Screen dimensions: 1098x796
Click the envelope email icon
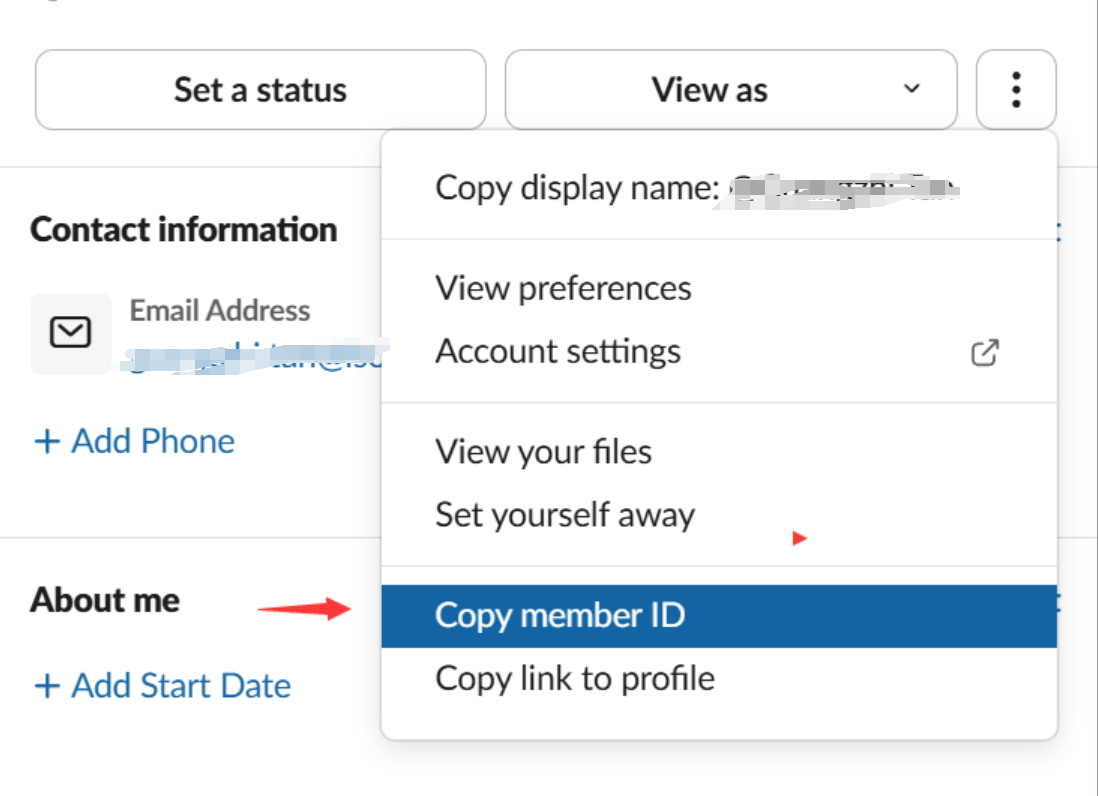[x=70, y=333]
